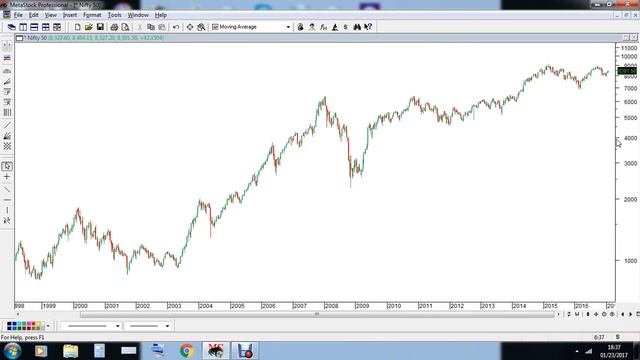Click the horizontal chart scrollbar
This screenshot has height=360, width=640.
[x=317, y=314]
